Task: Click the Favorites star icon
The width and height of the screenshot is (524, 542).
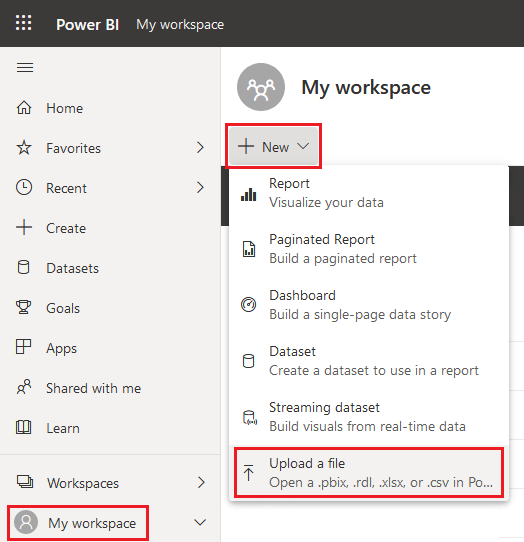Action: (x=24, y=148)
